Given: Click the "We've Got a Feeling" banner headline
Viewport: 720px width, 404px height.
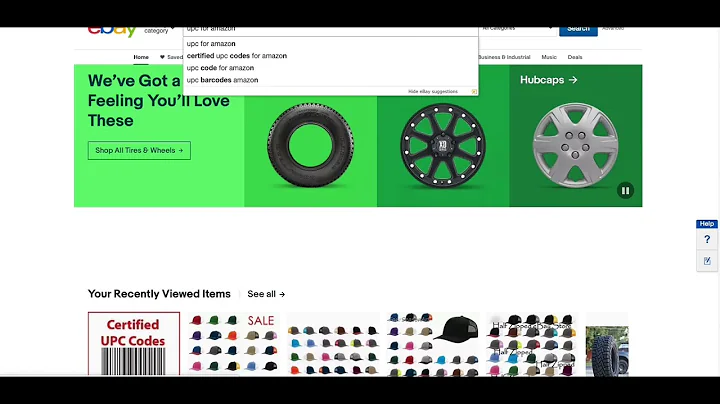Looking at the screenshot, I should [x=158, y=101].
